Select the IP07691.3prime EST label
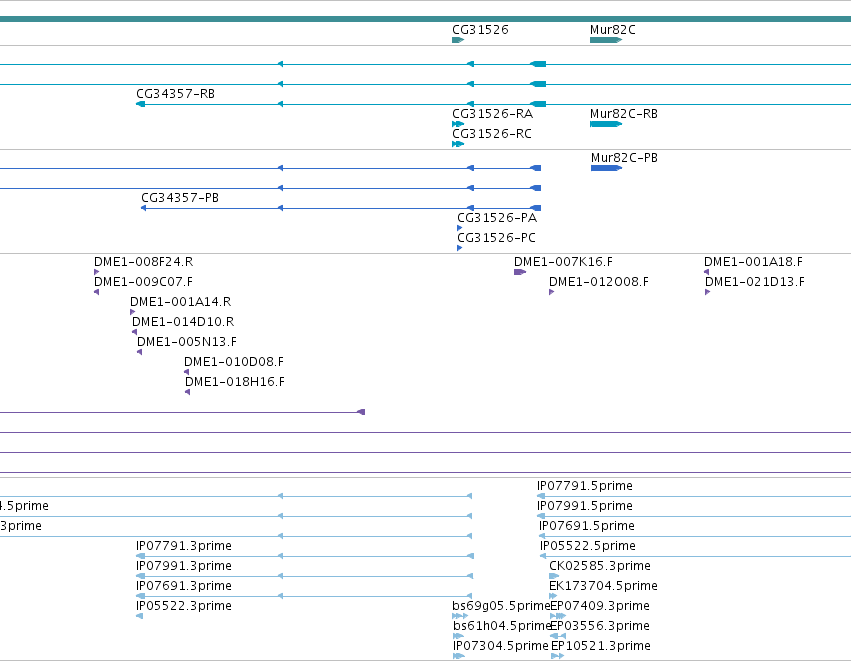Image resolution: width=851 pixels, height=661 pixels. click(184, 587)
